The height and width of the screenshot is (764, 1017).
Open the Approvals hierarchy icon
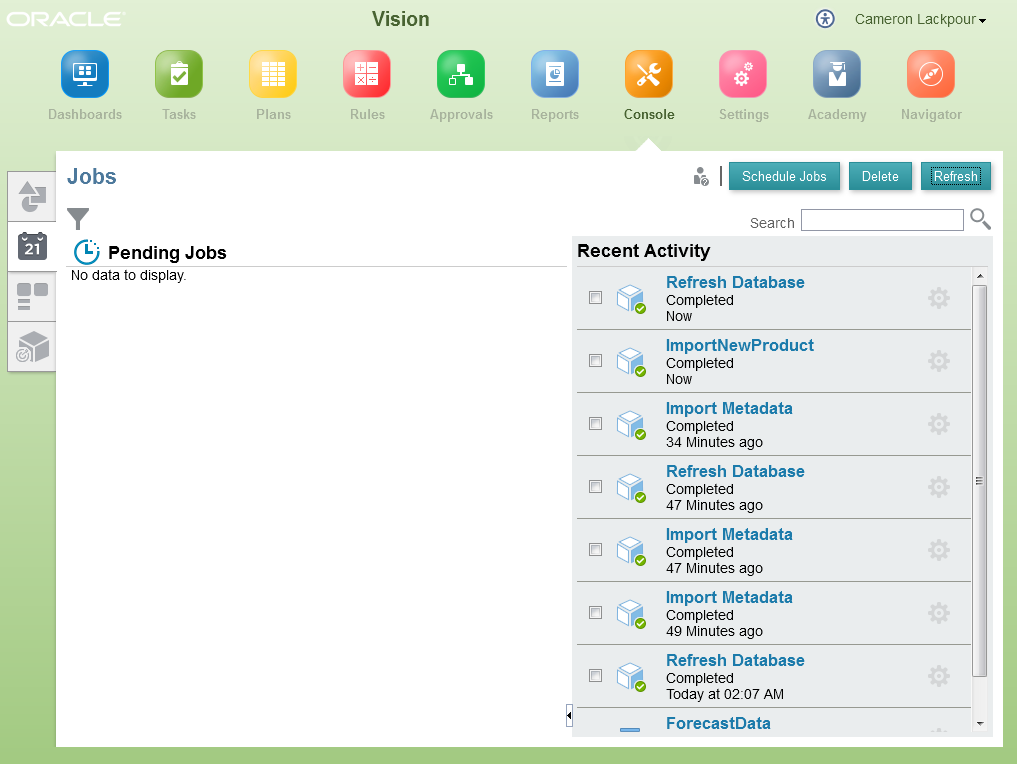pyautogui.click(x=461, y=74)
